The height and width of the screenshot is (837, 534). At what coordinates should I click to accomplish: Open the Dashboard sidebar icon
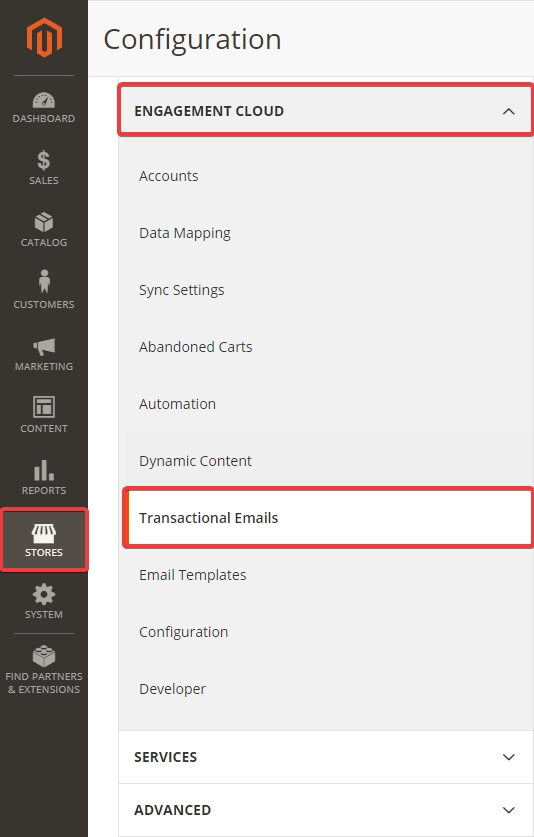click(x=44, y=100)
